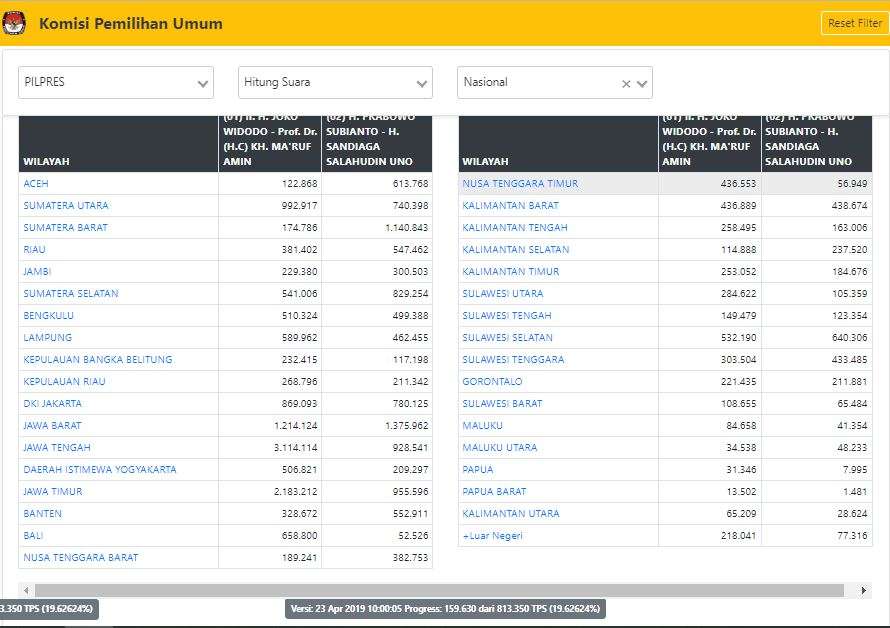This screenshot has height=628, width=890.
Task: Click the KPU logo icon
Action: pyautogui.click(x=15, y=23)
